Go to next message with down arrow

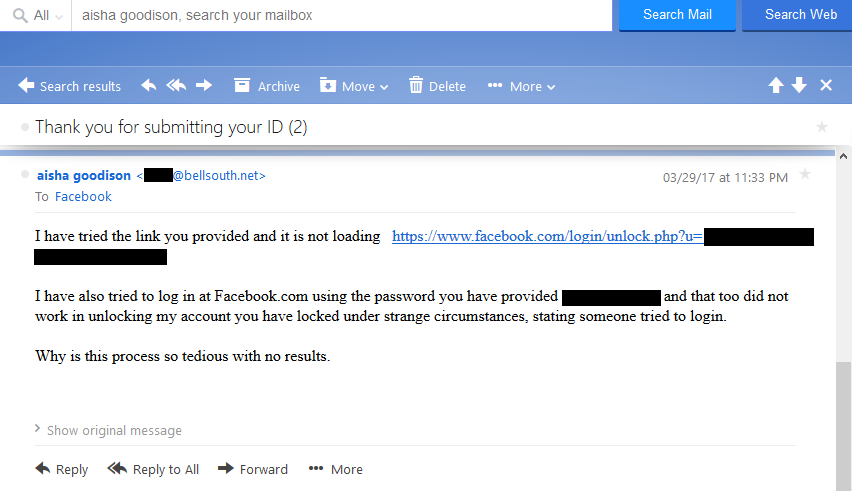click(x=799, y=85)
